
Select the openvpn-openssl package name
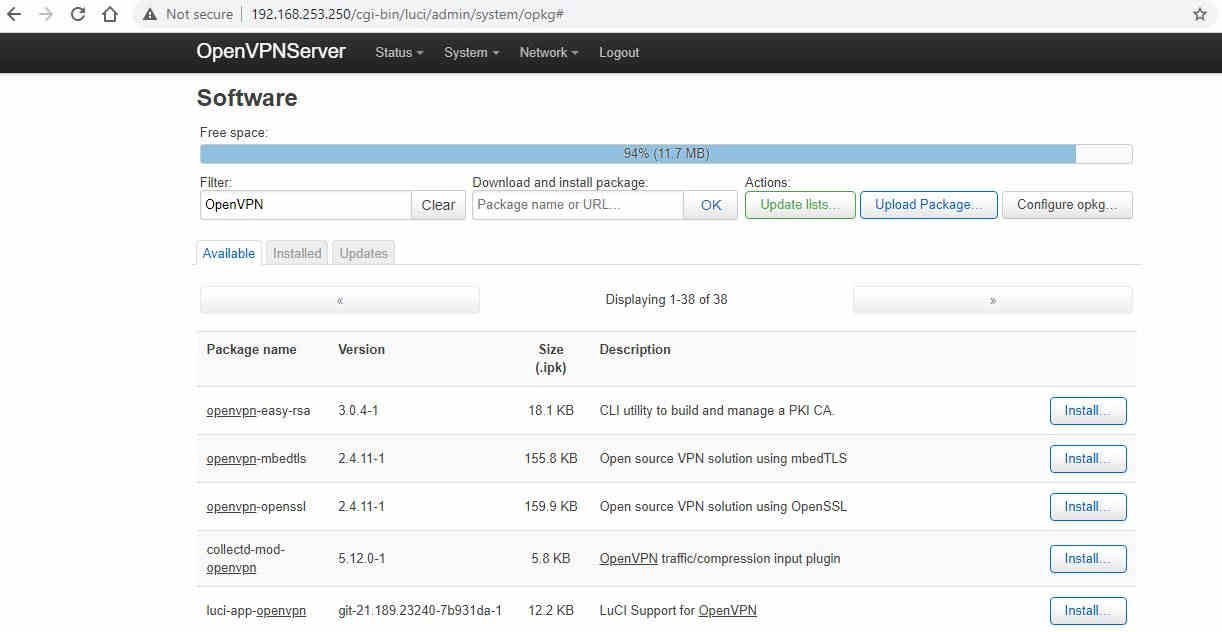point(257,507)
